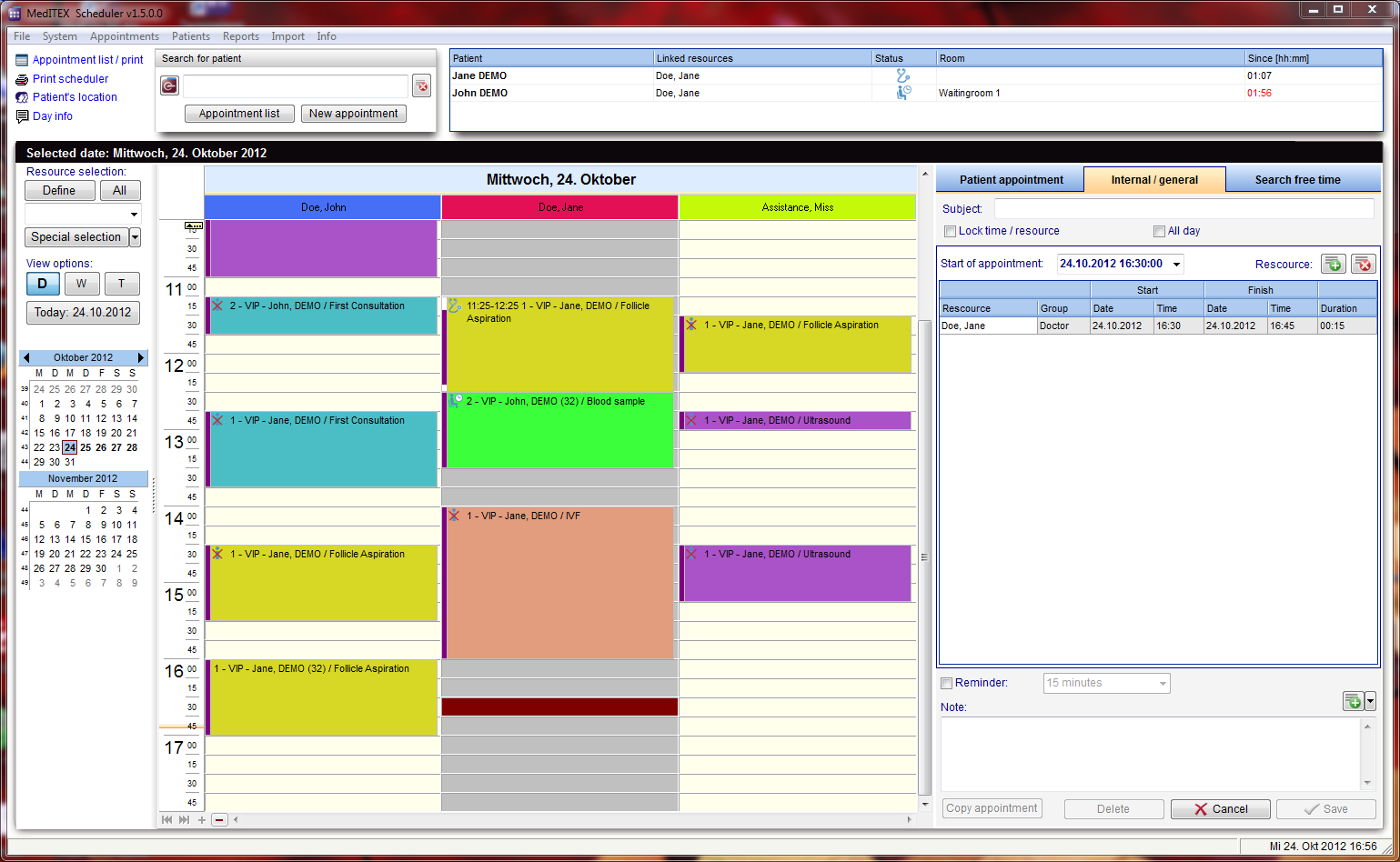Viewport: 1400px width, 862px height.
Task: Click crossed icon on 12:45 Ultrasound appointment
Action: pyautogui.click(x=691, y=420)
